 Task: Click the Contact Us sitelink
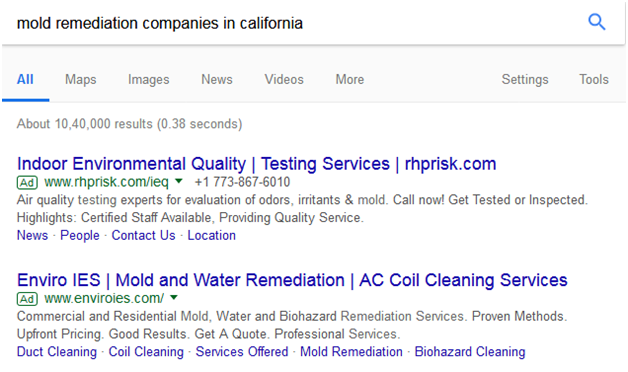(143, 235)
